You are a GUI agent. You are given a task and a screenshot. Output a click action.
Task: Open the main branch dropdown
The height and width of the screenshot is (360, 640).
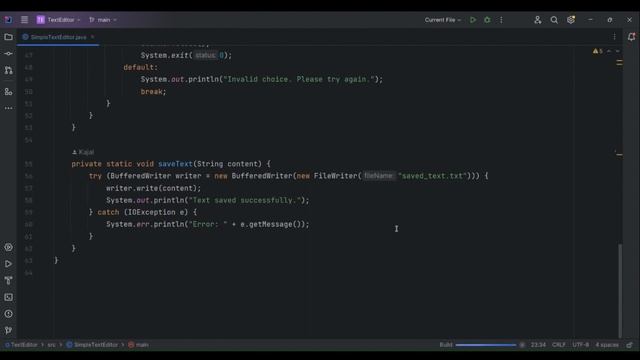(103, 20)
